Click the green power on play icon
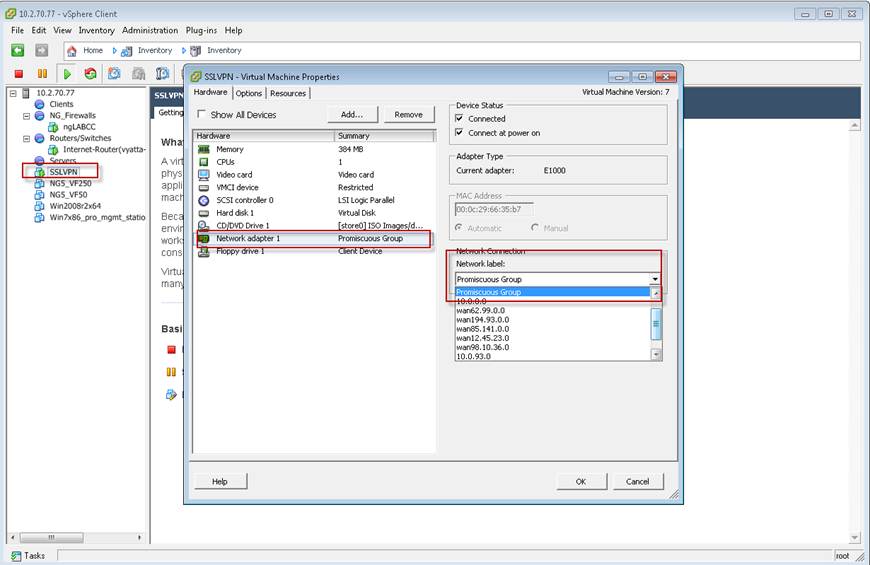Viewport: 870px width, 565px height. (x=67, y=74)
